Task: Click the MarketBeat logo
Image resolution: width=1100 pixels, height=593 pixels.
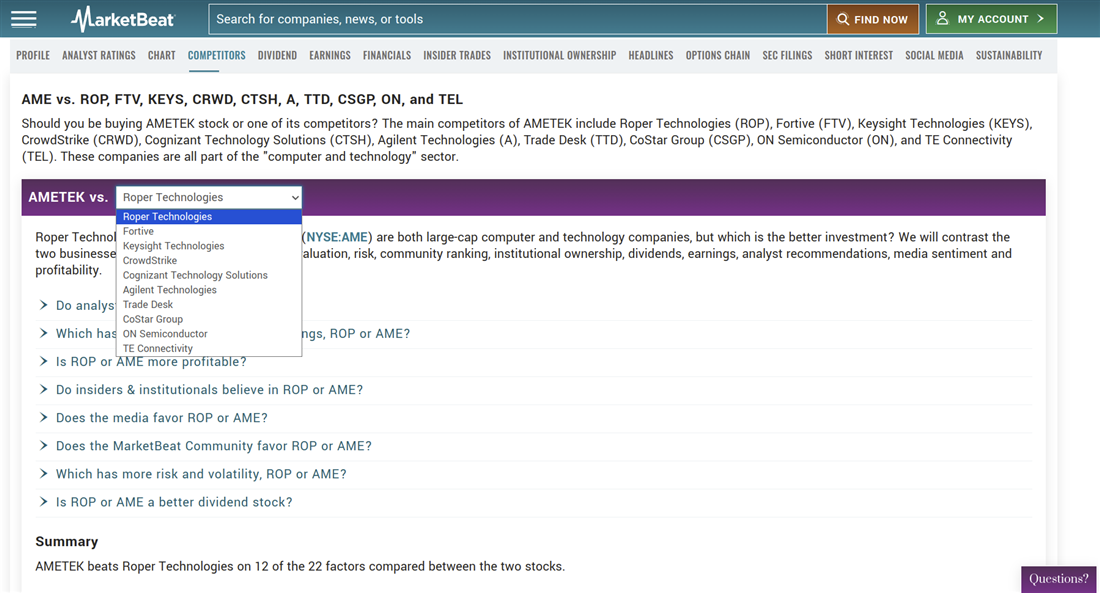Action: pyautogui.click(x=123, y=19)
